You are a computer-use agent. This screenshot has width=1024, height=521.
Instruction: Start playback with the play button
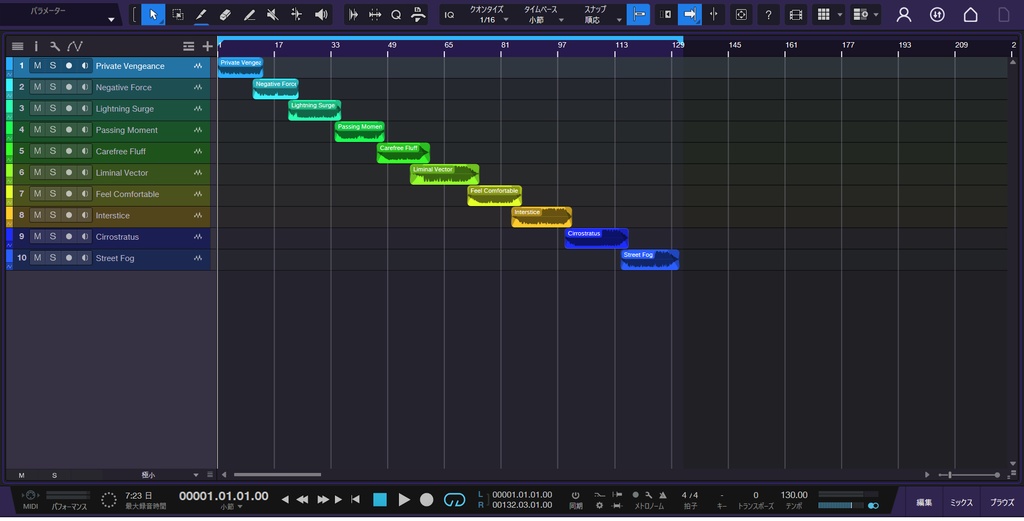[x=404, y=499]
